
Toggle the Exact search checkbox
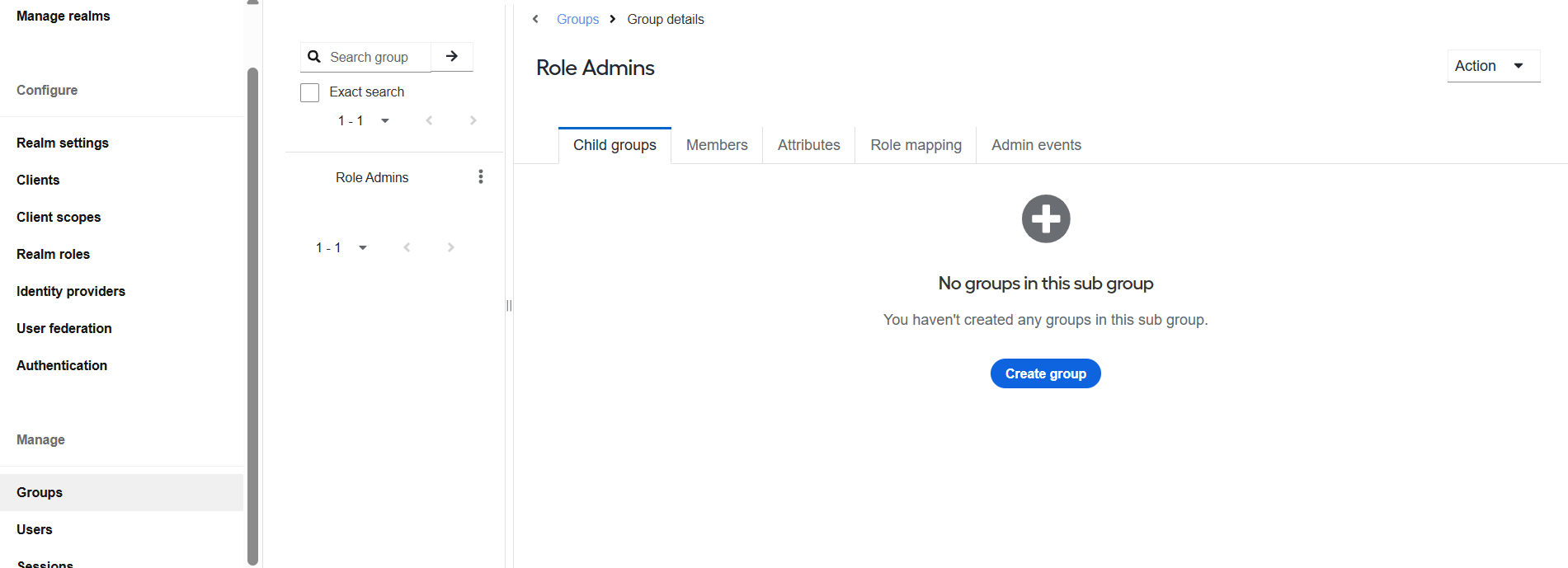pyautogui.click(x=310, y=92)
